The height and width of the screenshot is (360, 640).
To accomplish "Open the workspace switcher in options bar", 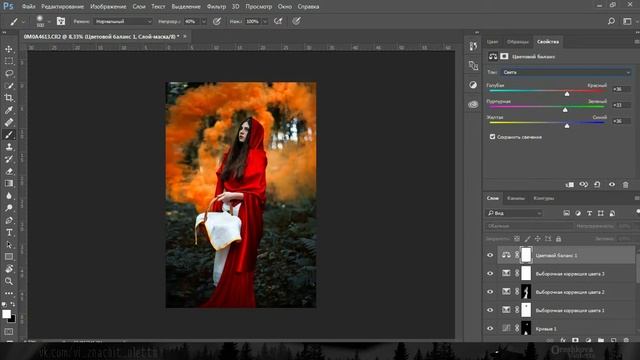I will click(627, 21).
